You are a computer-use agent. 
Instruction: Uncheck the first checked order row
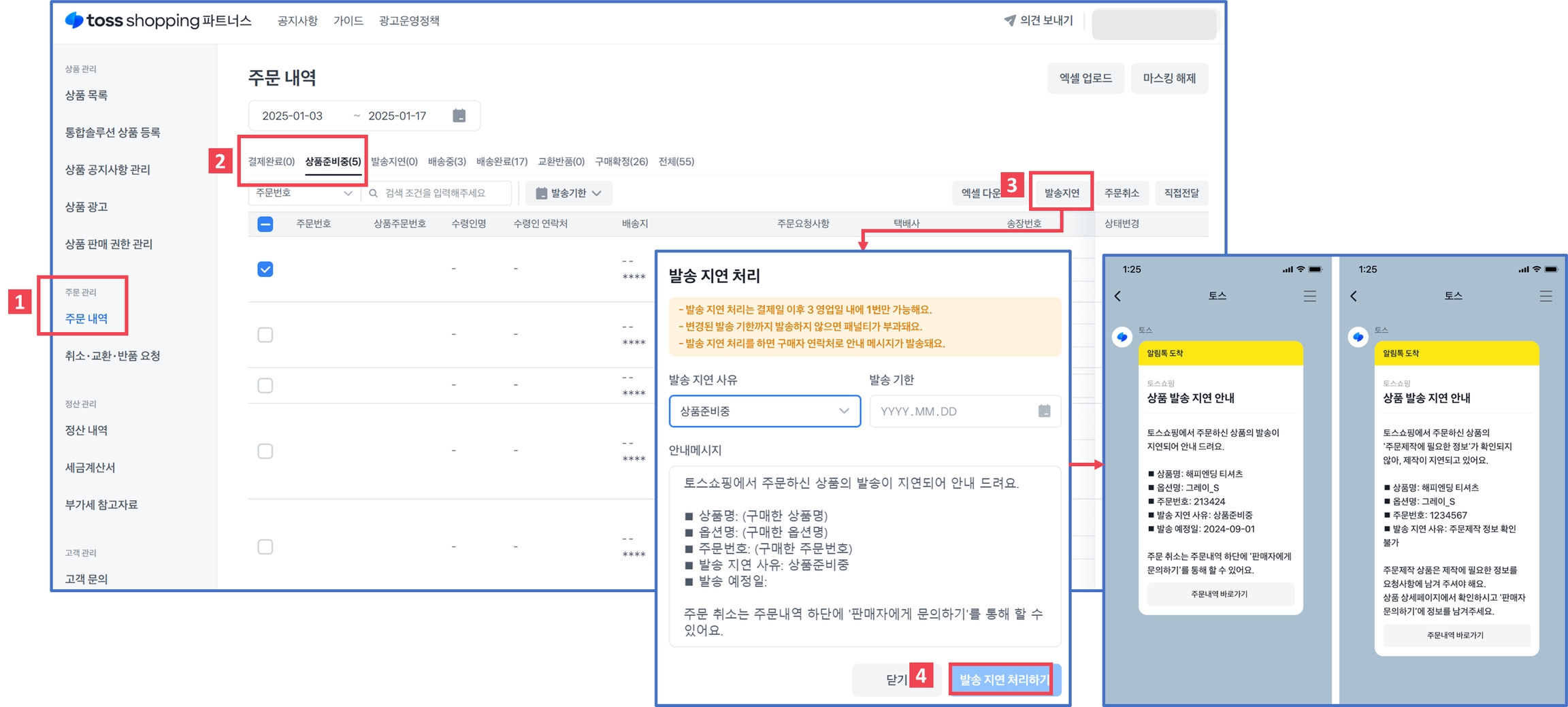coord(265,269)
